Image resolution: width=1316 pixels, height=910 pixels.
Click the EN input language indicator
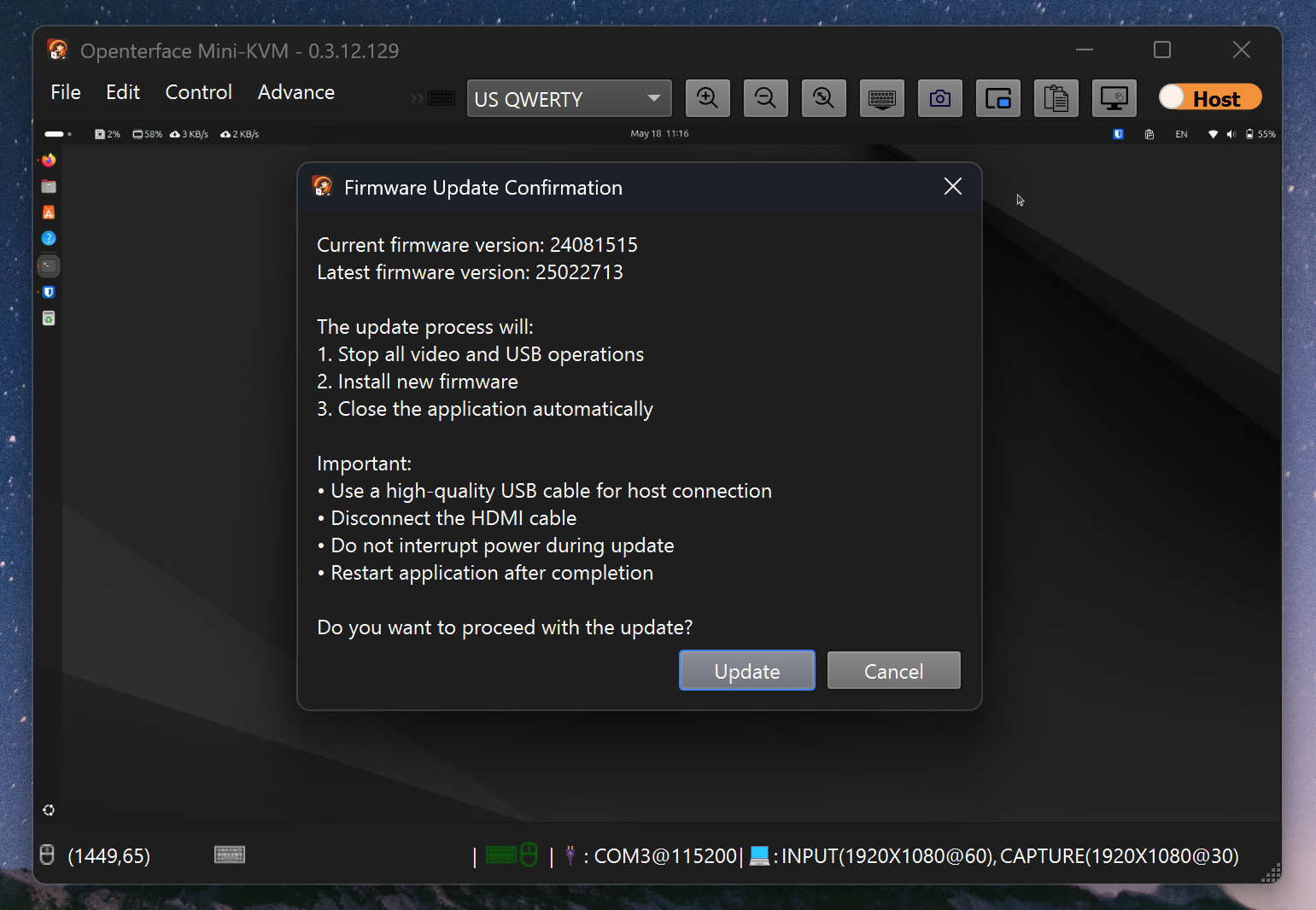coord(1181,134)
